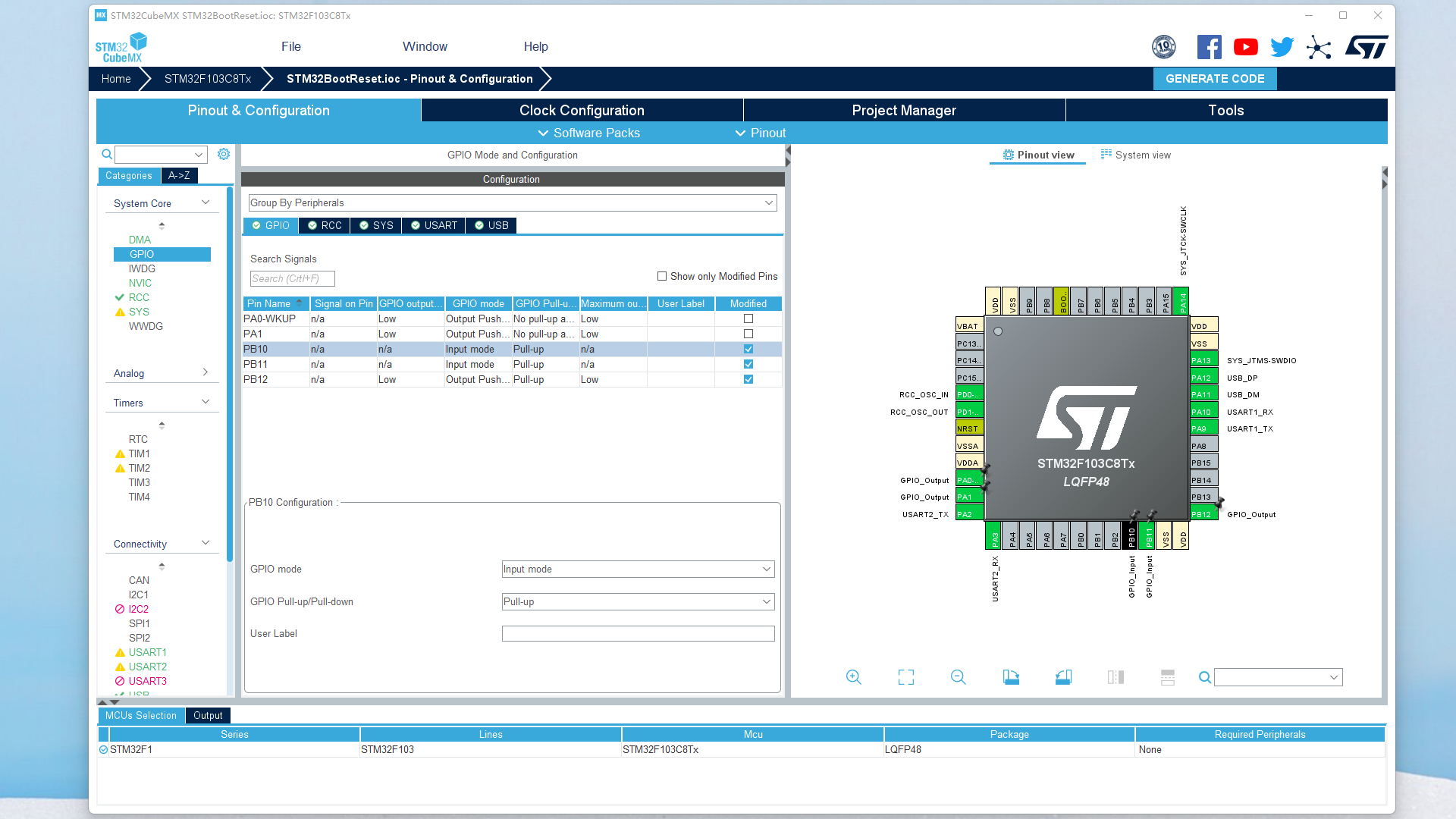Expand the Connectivity category
The image size is (1456, 819).
tap(205, 543)
